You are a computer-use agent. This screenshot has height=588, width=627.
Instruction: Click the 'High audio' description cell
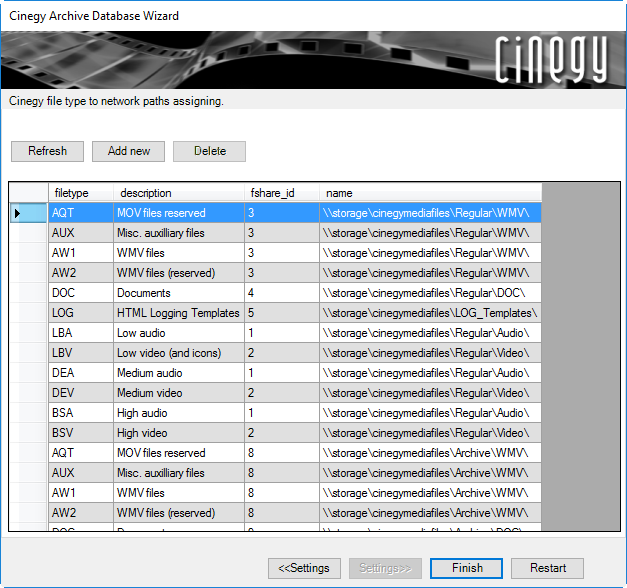tap(179, 413)
